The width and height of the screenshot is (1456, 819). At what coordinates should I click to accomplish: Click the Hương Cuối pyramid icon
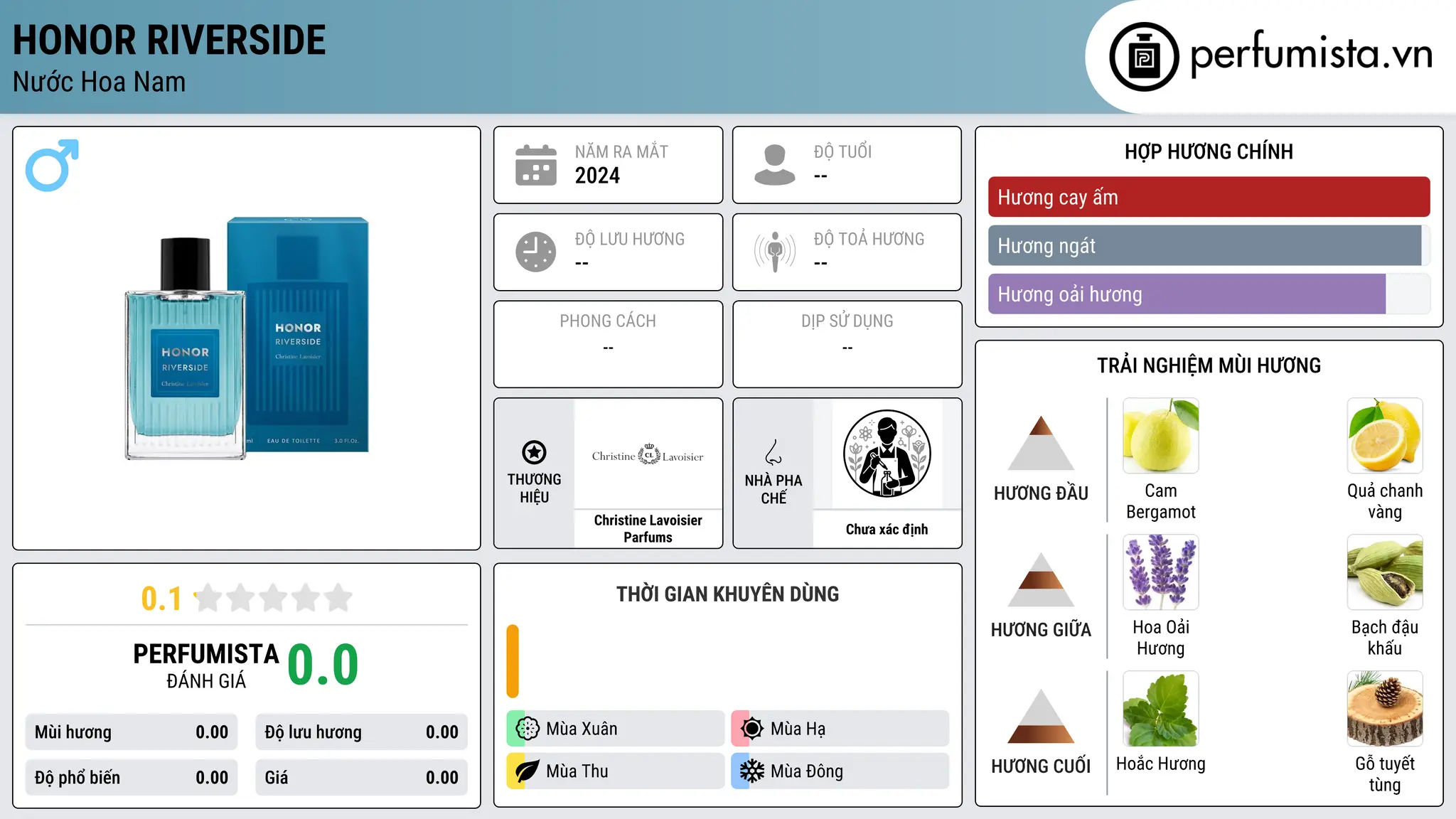pyautogui.click(x=1041, y=716)
